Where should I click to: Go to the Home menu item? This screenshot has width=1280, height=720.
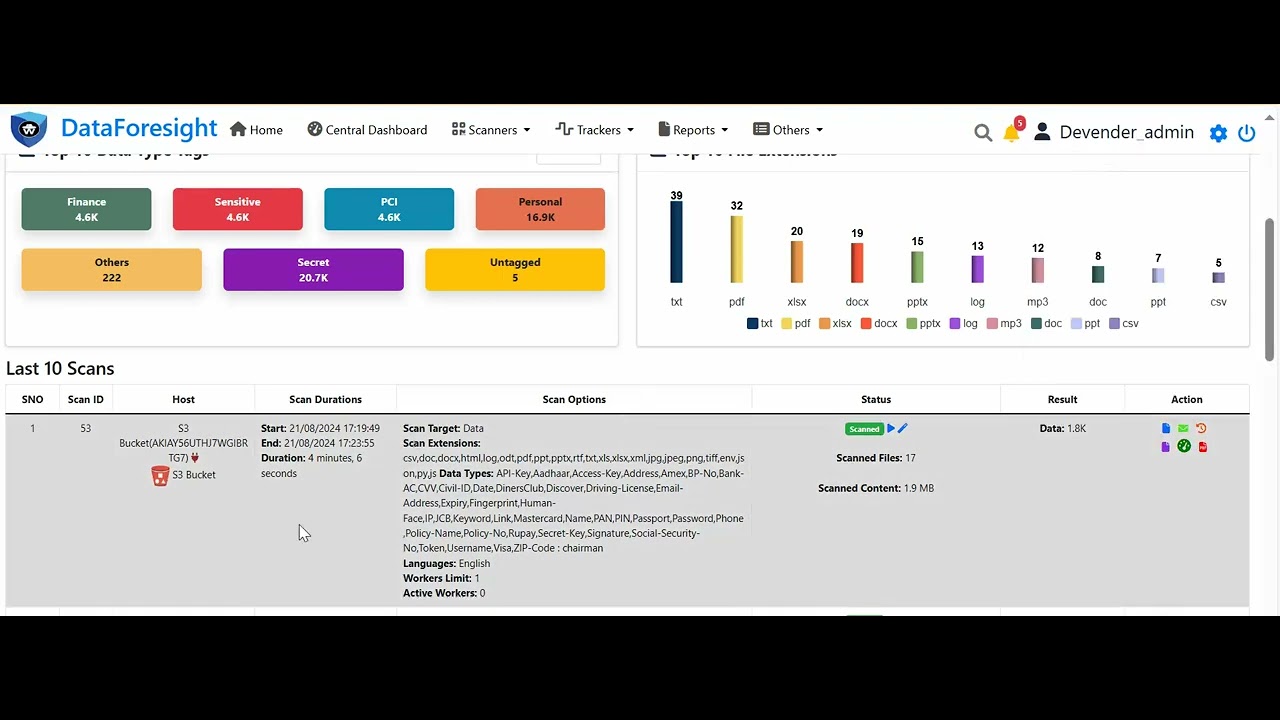(x=256, y=130)
